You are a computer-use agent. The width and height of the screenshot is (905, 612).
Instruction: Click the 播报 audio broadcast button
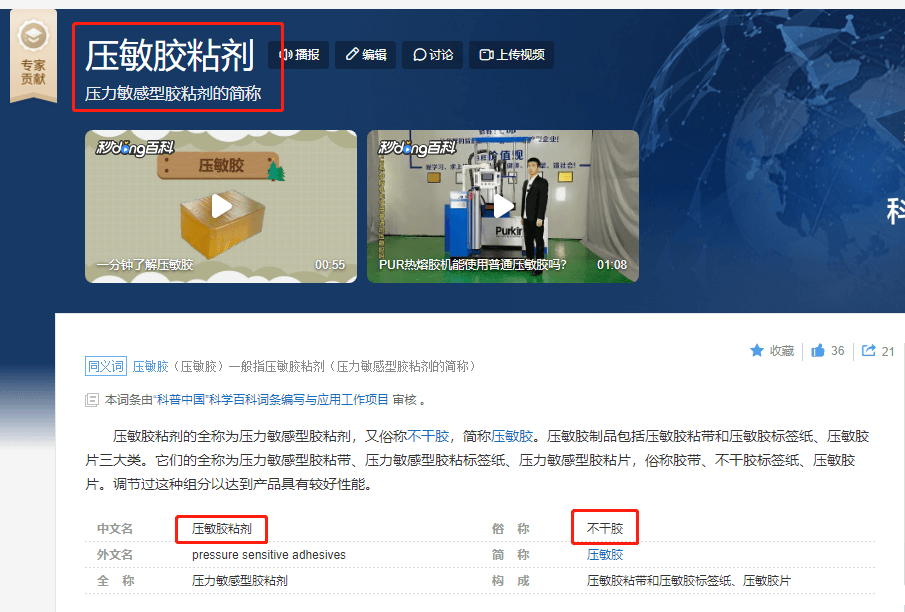tap(299, 55)
